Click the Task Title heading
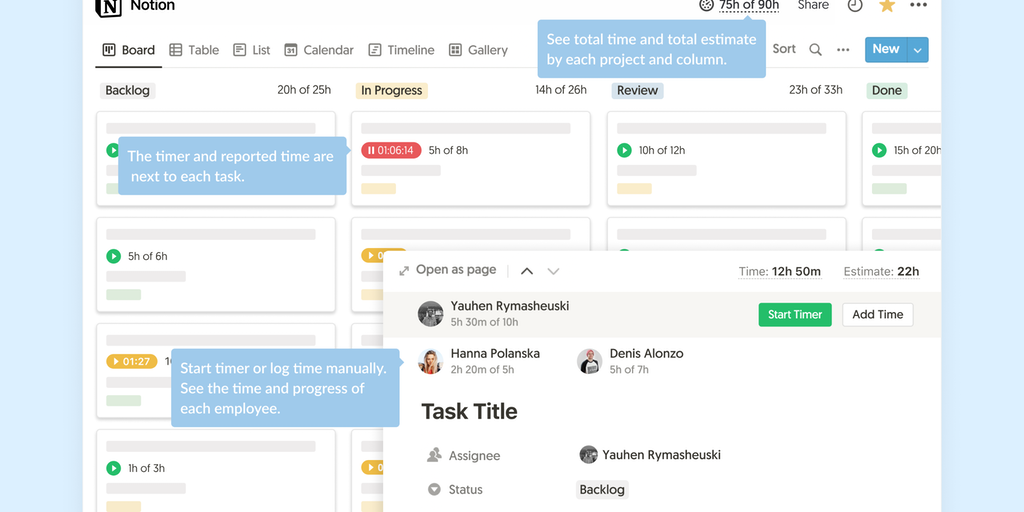 [x=470, y=411]
